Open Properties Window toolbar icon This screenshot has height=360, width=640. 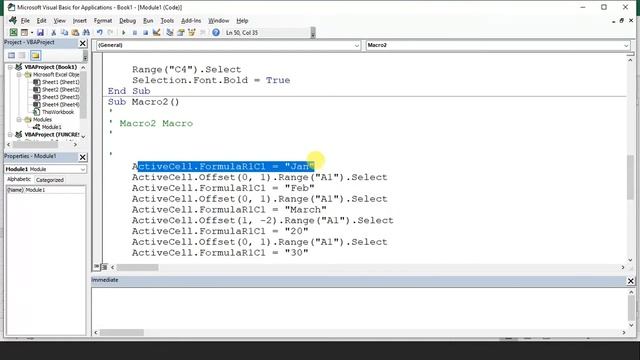[x=180, y=32]
